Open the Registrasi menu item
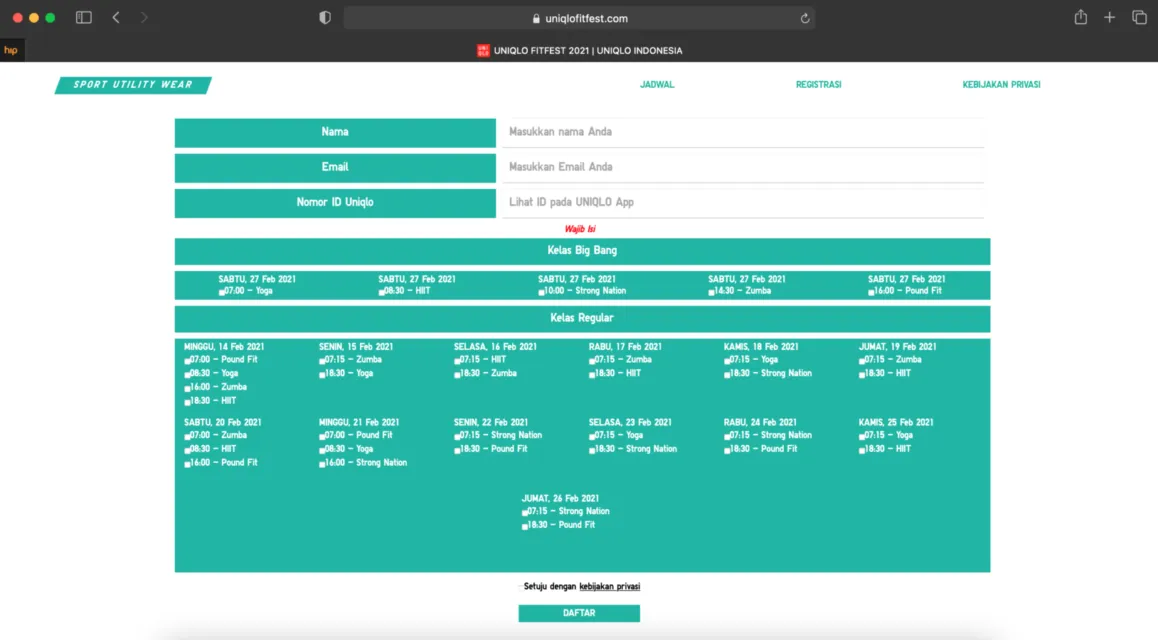Image resolution: width=1158 pixels, height=640 pixels. point(818,85)
